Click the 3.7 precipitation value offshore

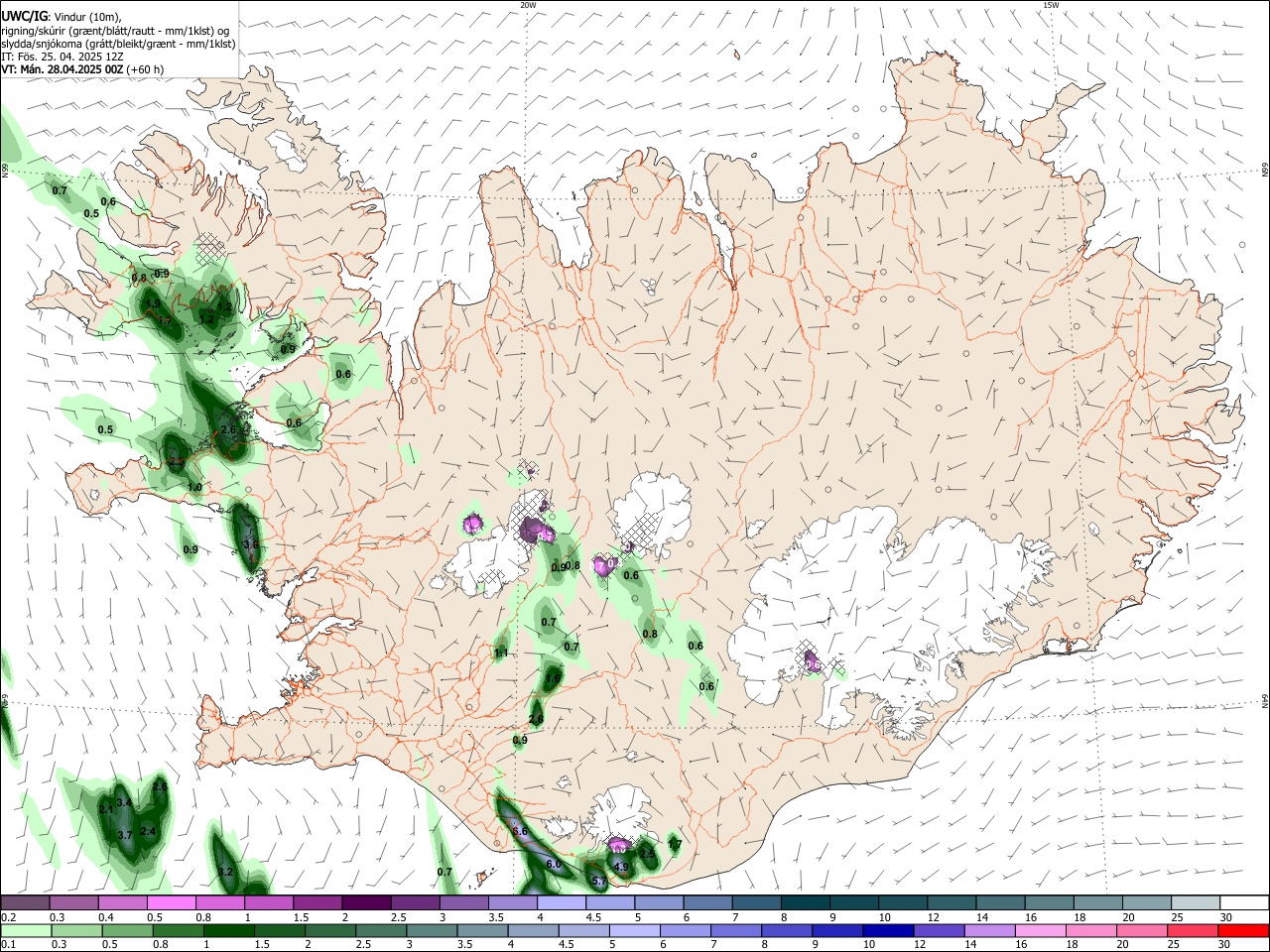click(125, 836)
